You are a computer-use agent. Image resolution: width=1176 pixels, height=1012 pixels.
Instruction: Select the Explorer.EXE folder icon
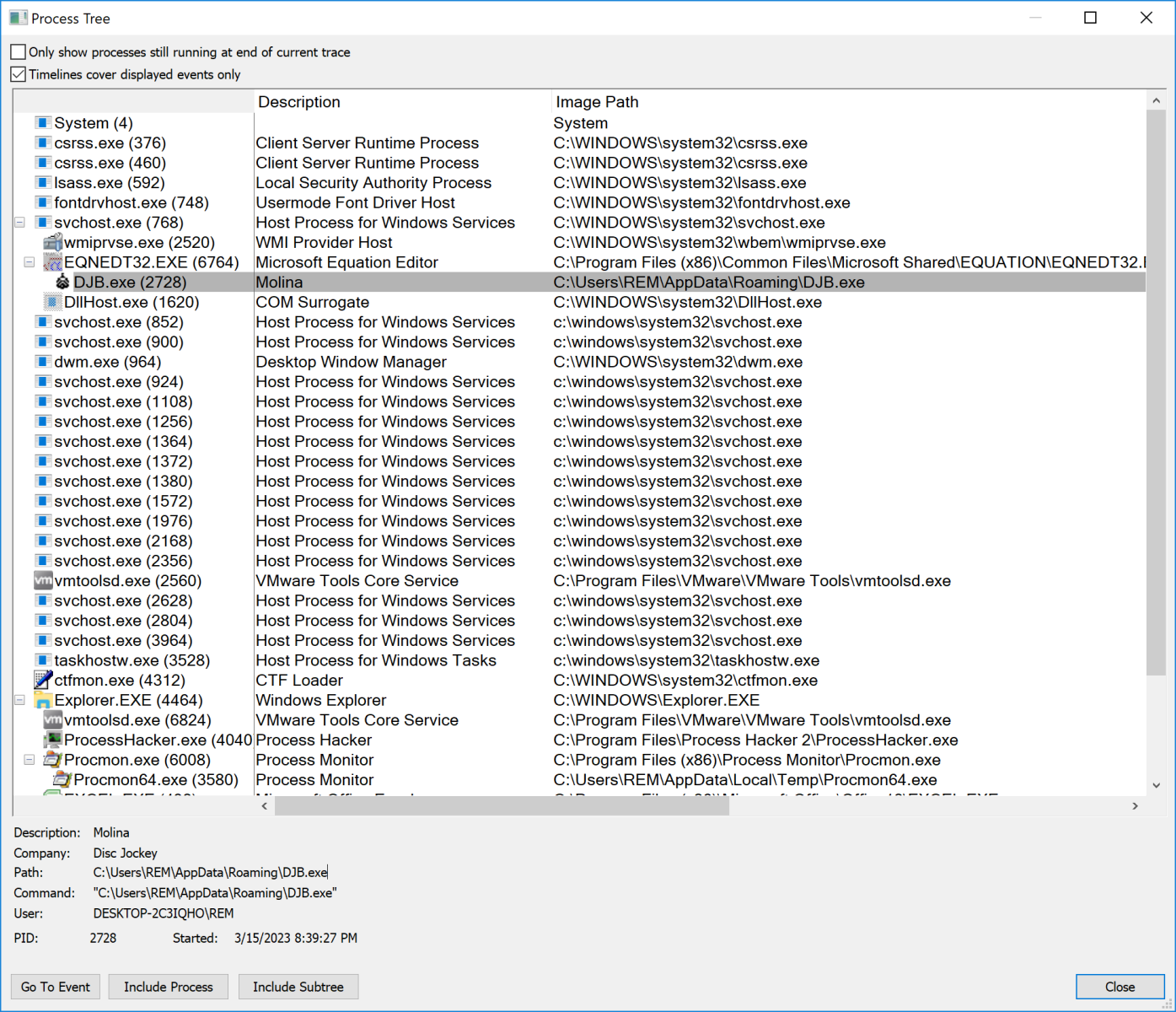[x=43, y=701]
